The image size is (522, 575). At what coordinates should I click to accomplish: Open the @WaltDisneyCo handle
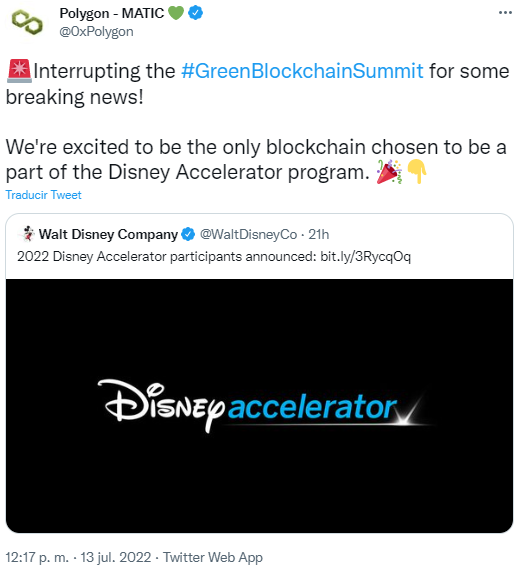tap(248, 234)
